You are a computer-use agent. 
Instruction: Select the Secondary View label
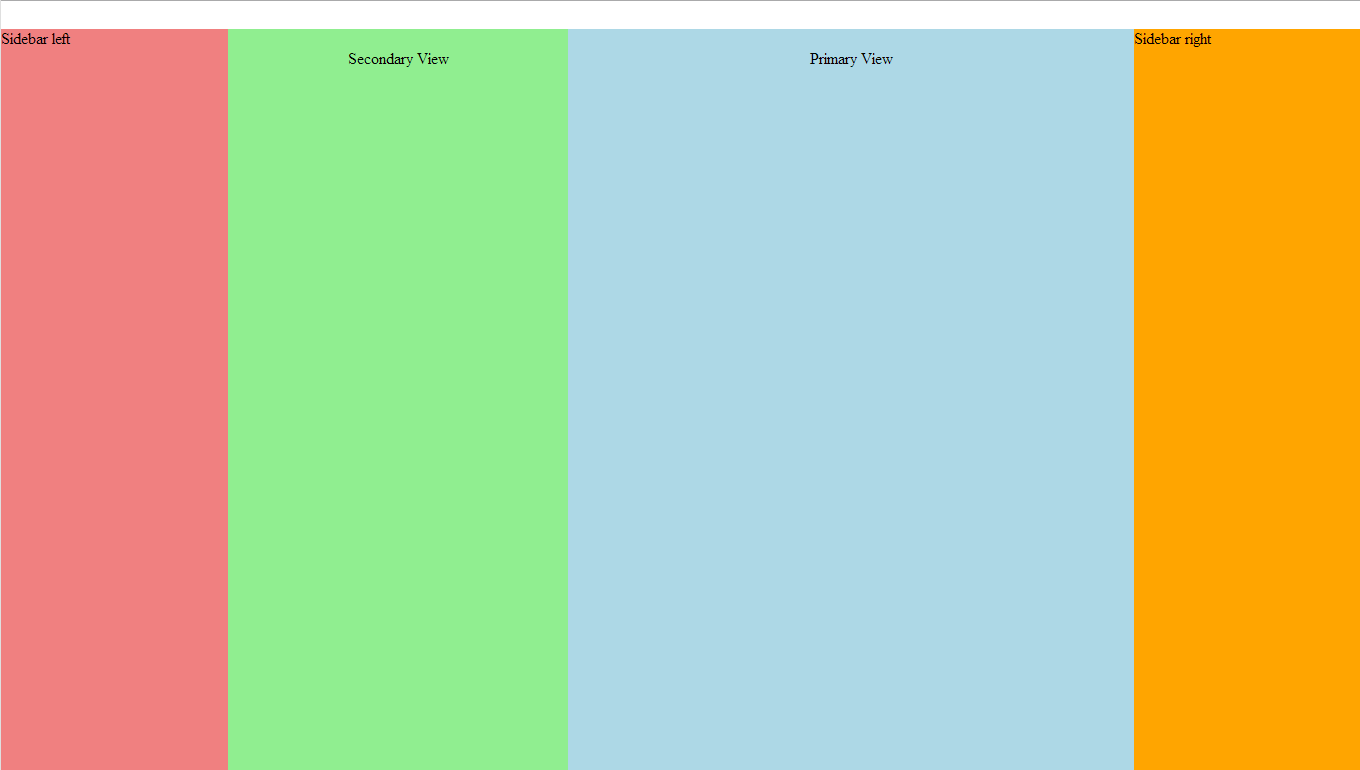[398, 59]
